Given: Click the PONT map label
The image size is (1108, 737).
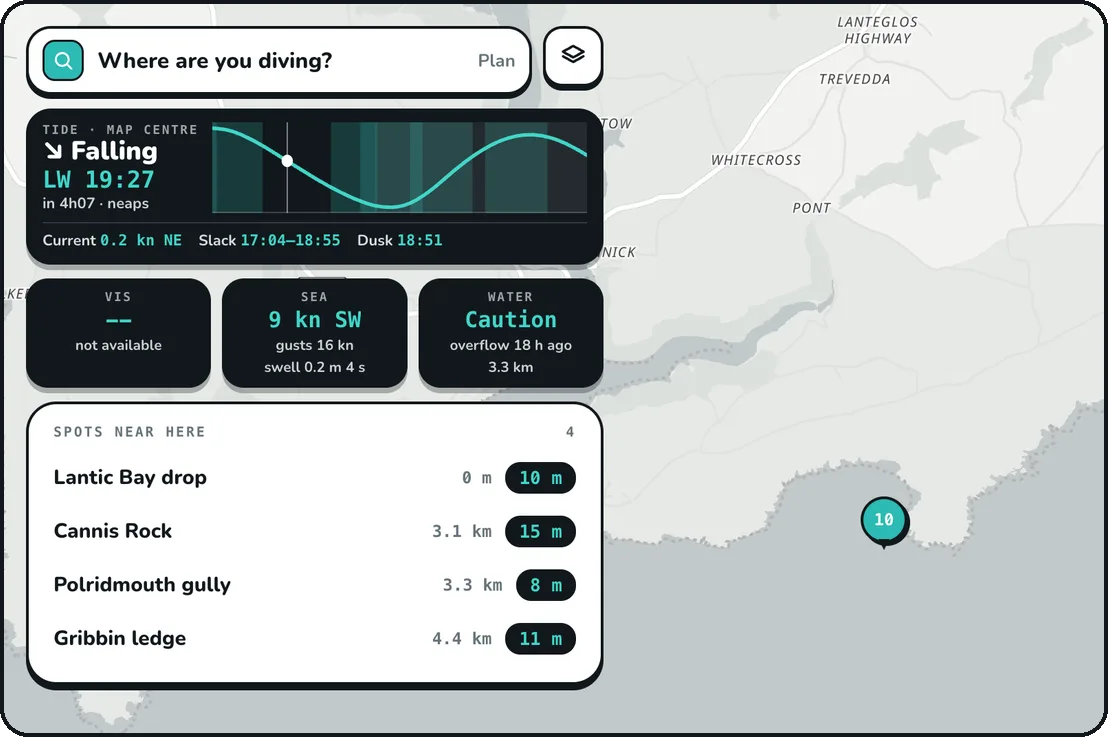Looking at the screenshot, I should [x=811, y=208].
